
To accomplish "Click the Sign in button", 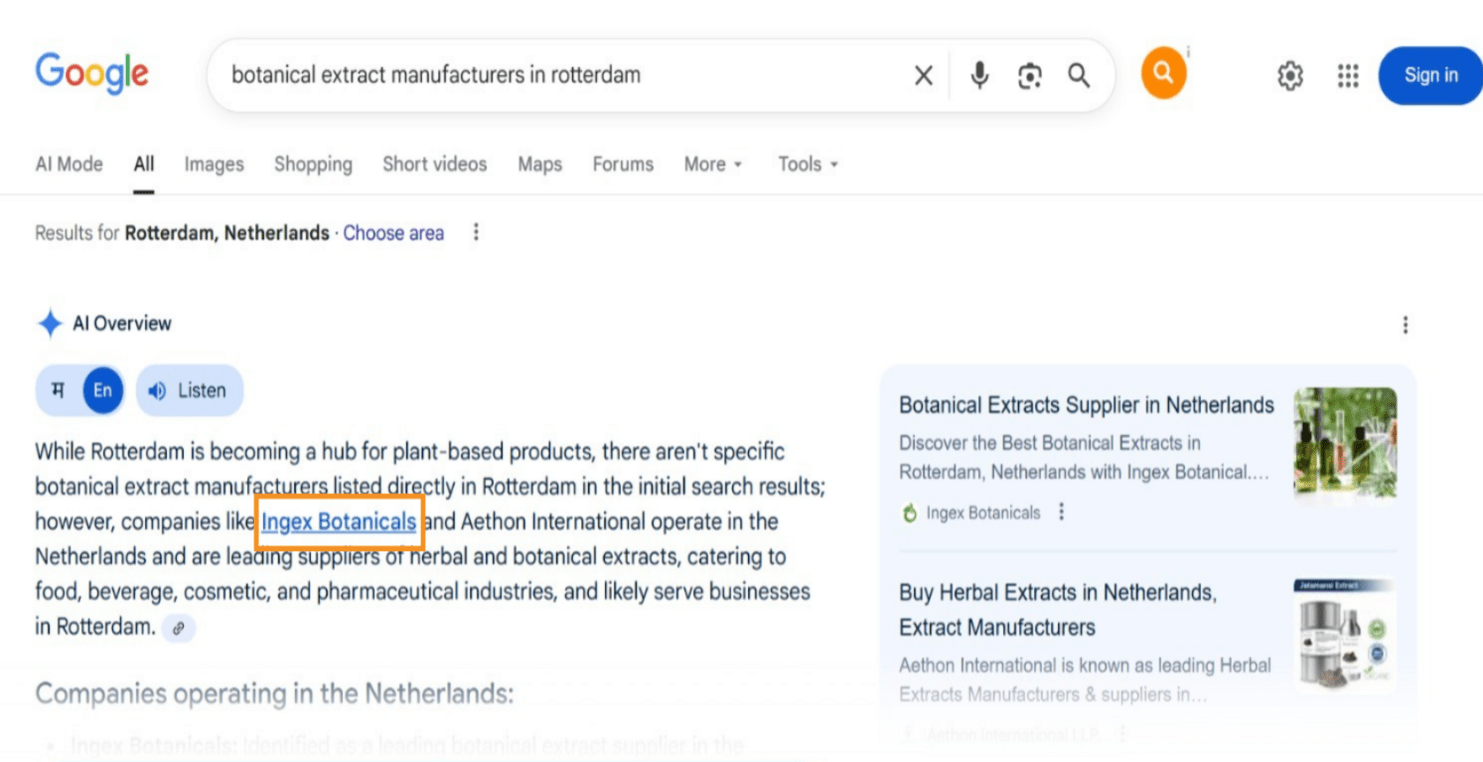I will point(1430,75).
